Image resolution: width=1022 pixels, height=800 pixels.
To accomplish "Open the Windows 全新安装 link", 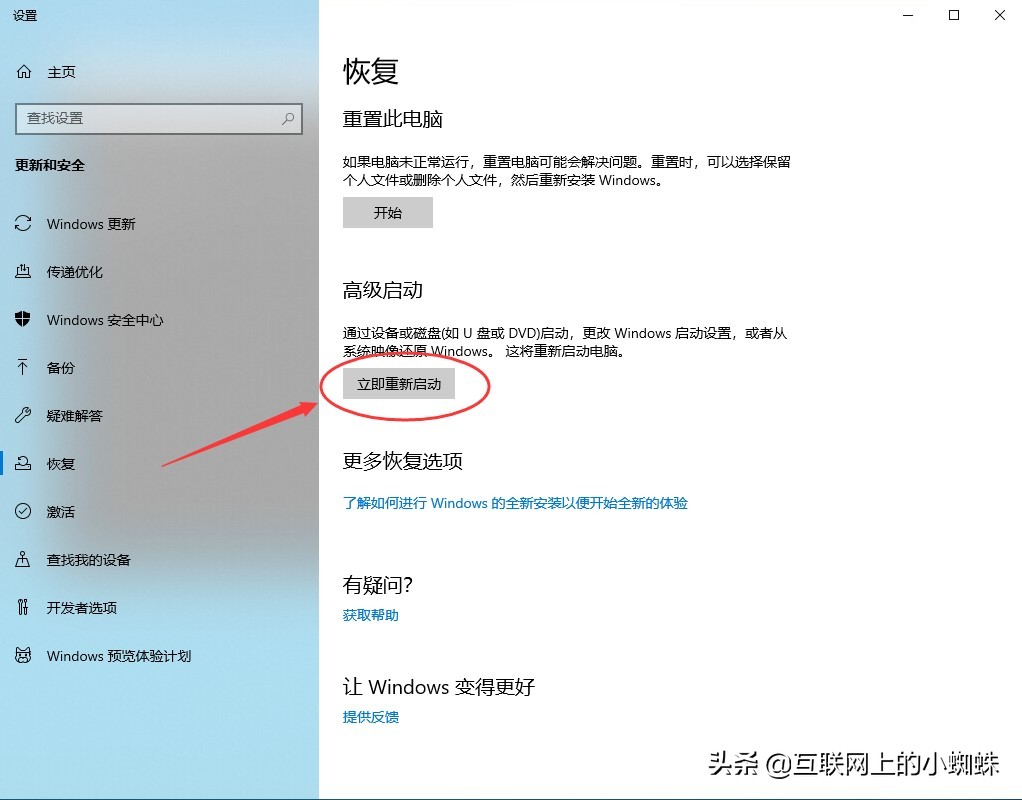I will pyautogui.click(x=516, y=503).
